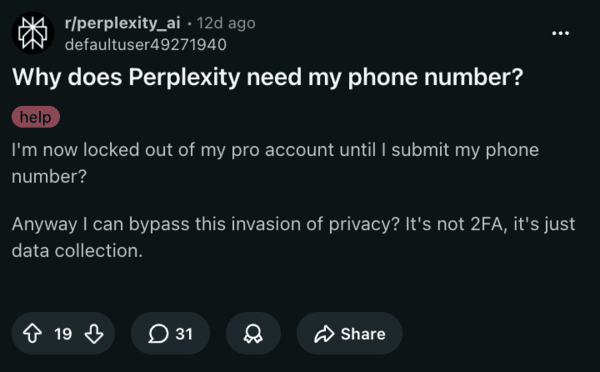
Task: Upvote the post with the up arrow
Action: [33, 333]
